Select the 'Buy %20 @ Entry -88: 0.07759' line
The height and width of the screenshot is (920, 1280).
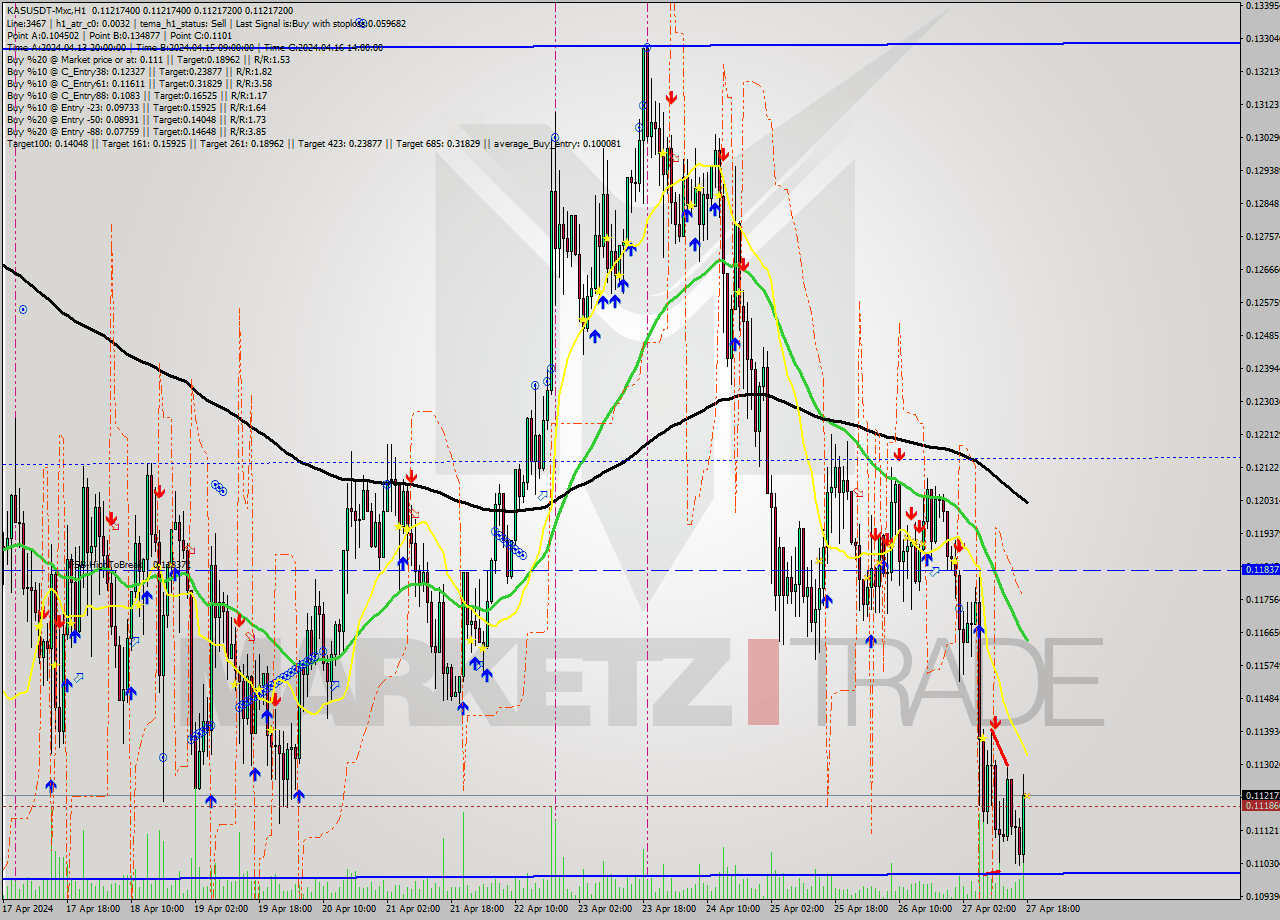tap(136, 131)
